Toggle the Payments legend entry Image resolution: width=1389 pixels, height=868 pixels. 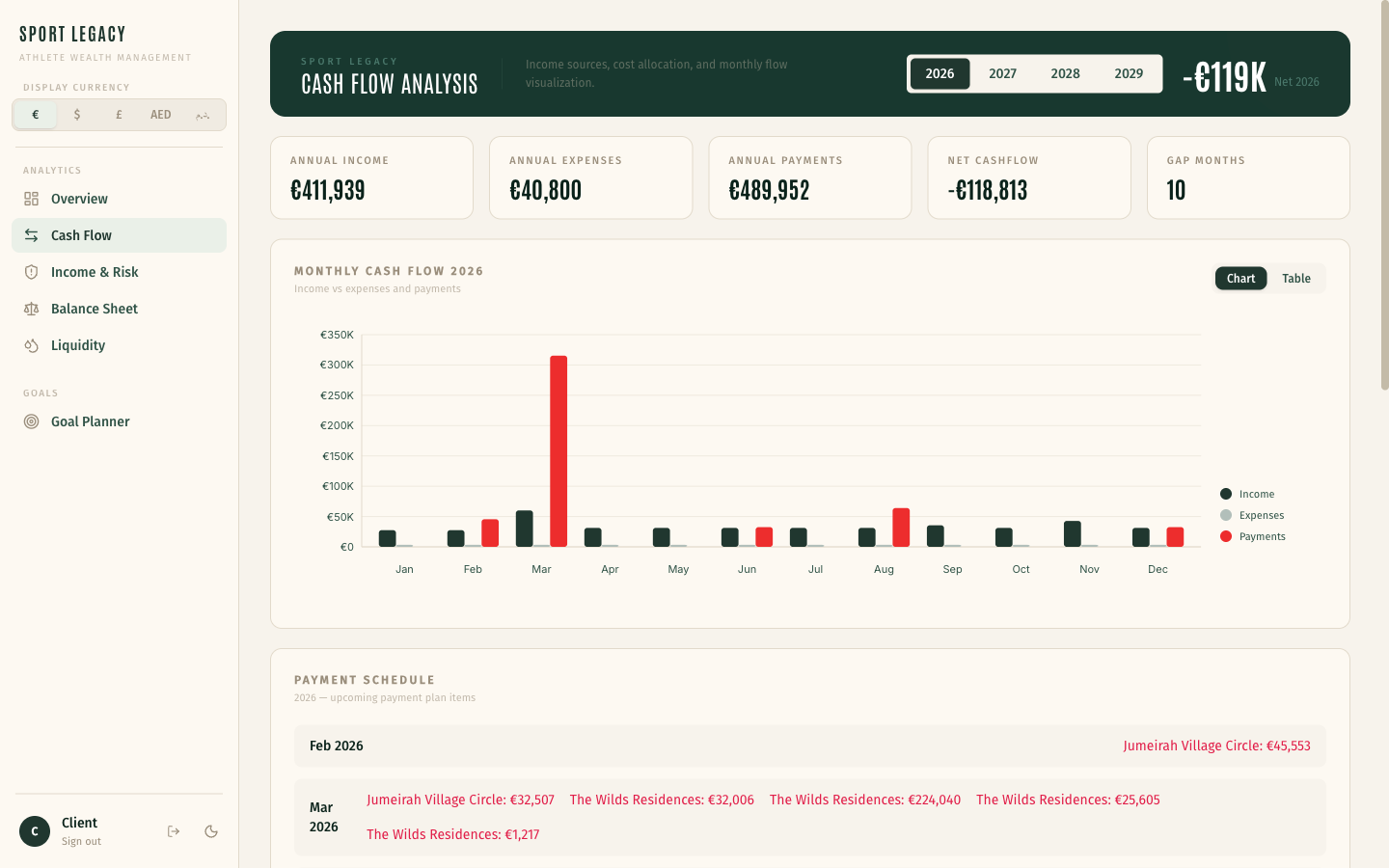point(1252,536)
